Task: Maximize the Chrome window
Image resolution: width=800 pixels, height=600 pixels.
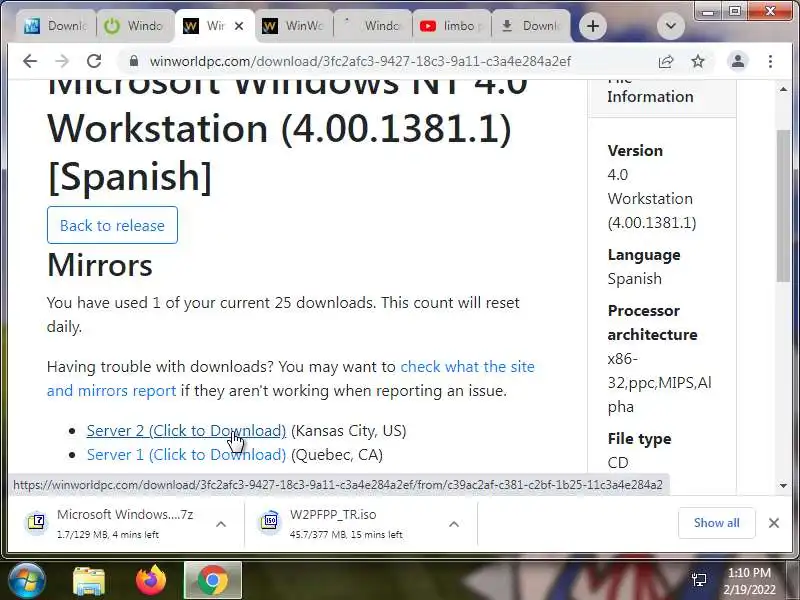Action: tap(735, 11)
